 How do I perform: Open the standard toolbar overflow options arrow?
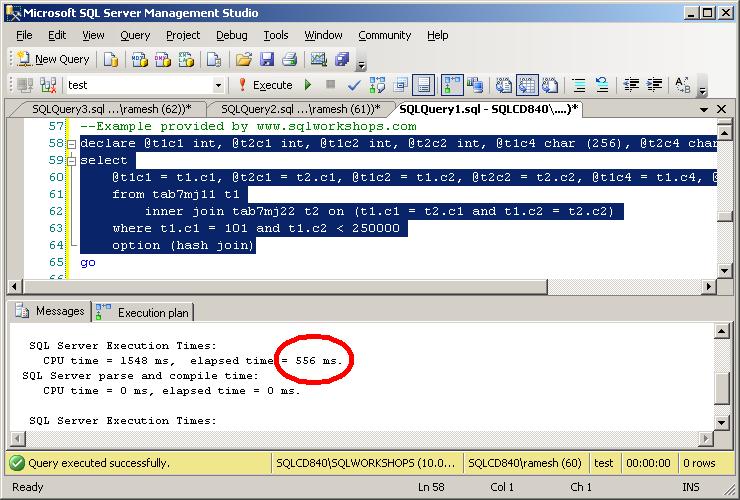[x=361, y=61]
